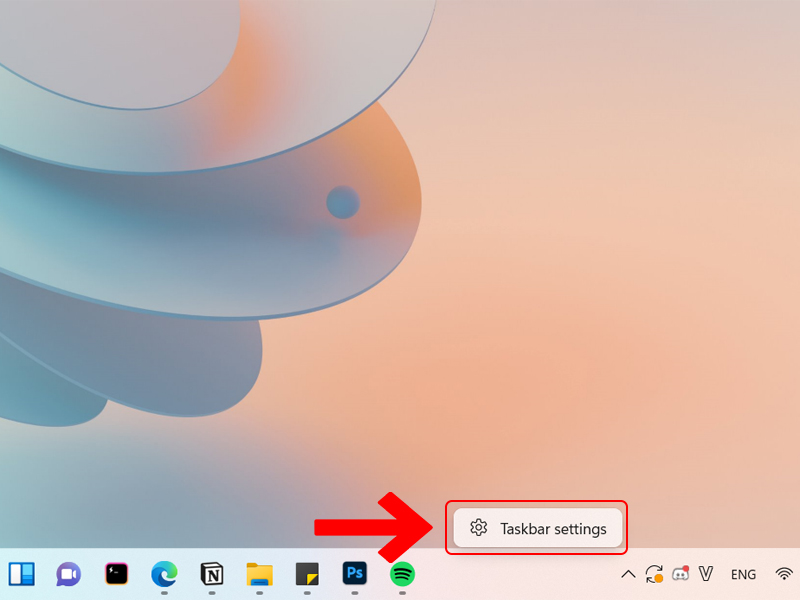
Task: Click the sync tray icon with orange dot
Action: tap(656, 574)
